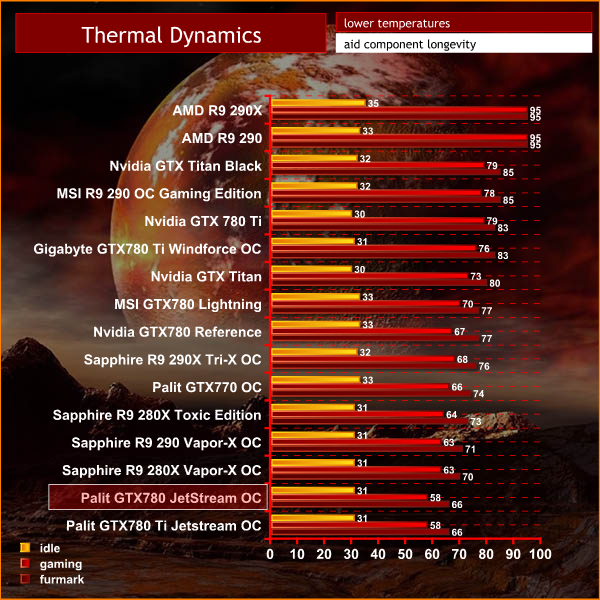600x600 pixels.
Task: Click Palit GTX780 JetStream OC gaming bar
Action: click(349, 497)
